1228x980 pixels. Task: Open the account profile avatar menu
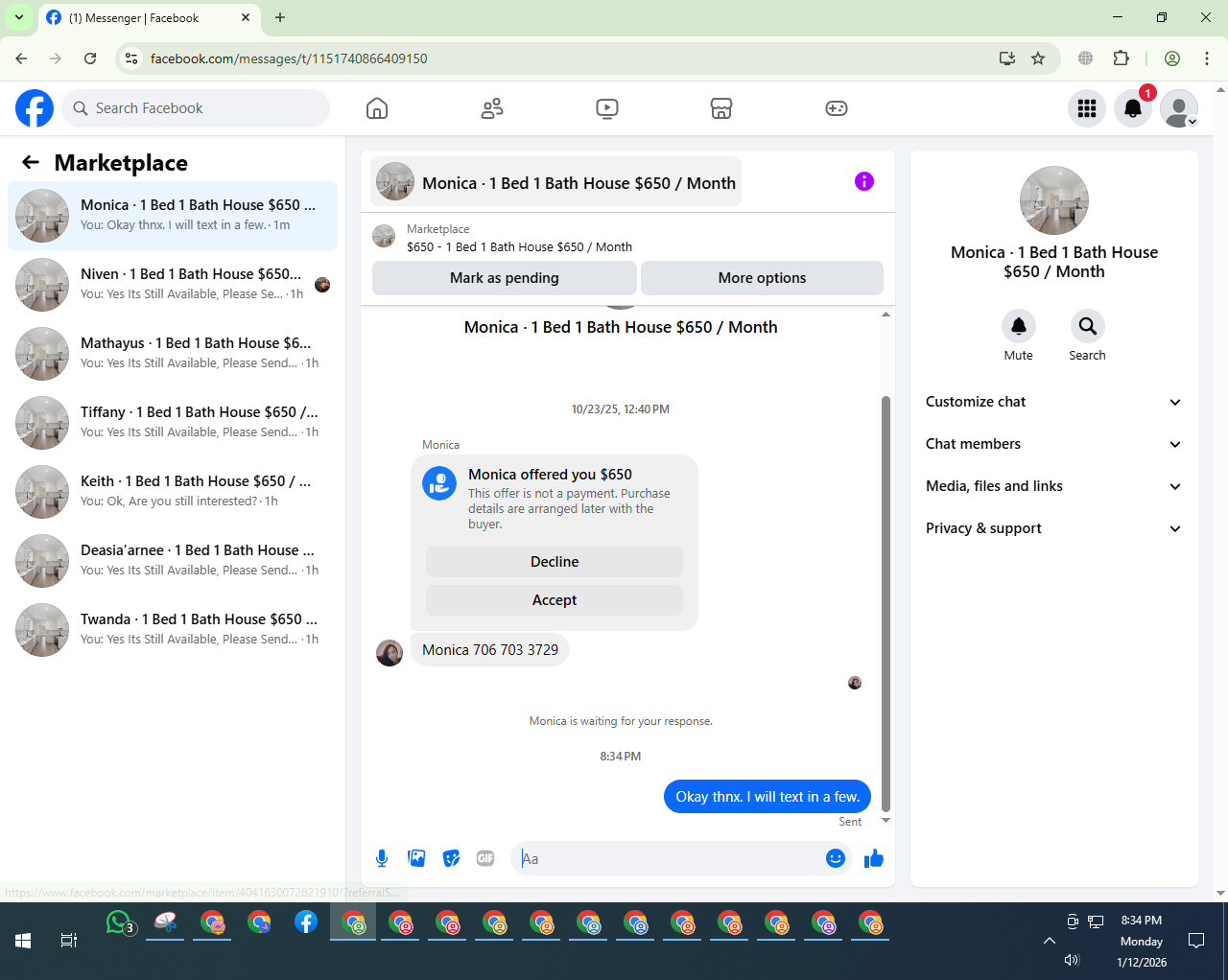1179,108
